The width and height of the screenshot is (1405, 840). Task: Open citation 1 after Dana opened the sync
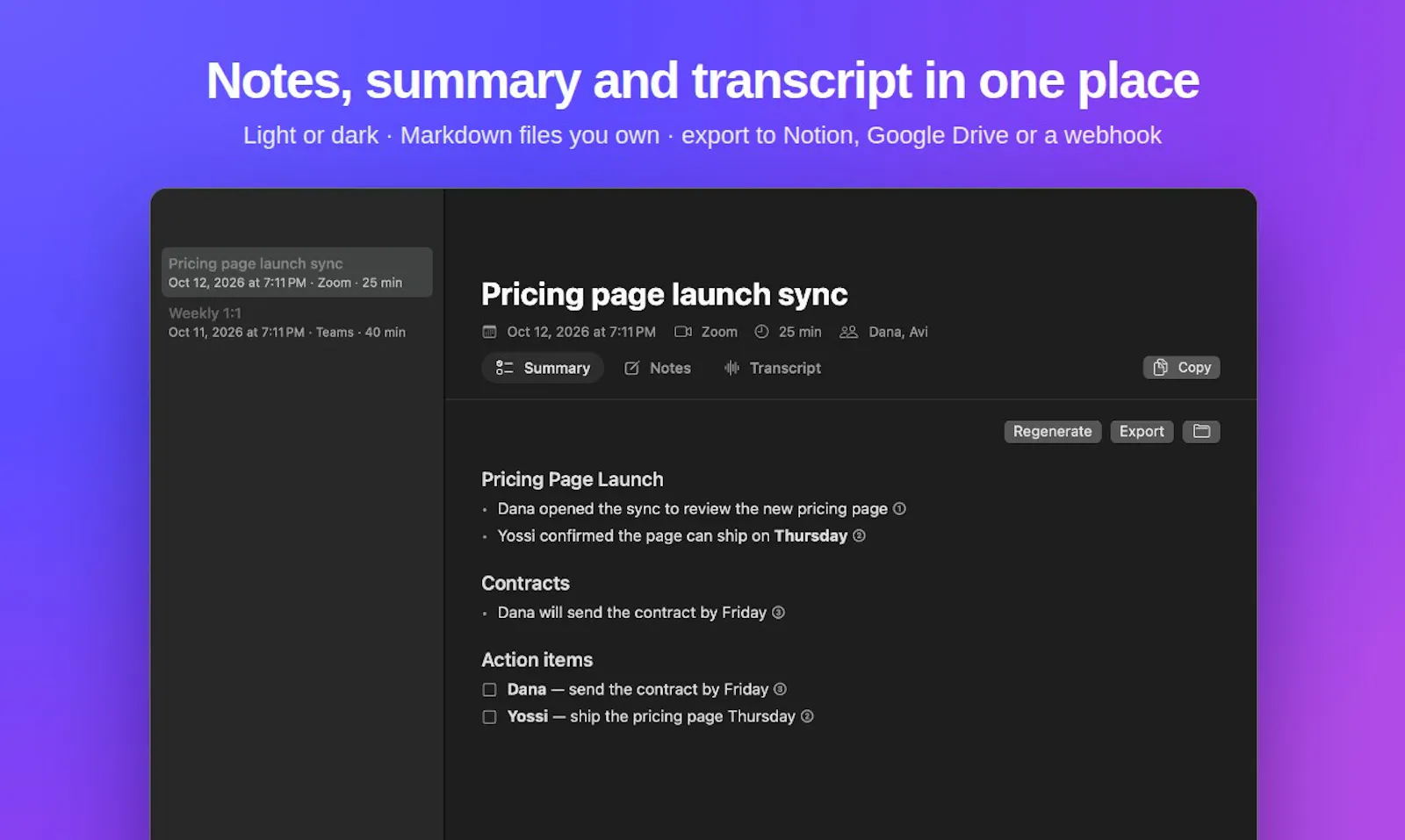pyautogui.click(x=899, y=509)
